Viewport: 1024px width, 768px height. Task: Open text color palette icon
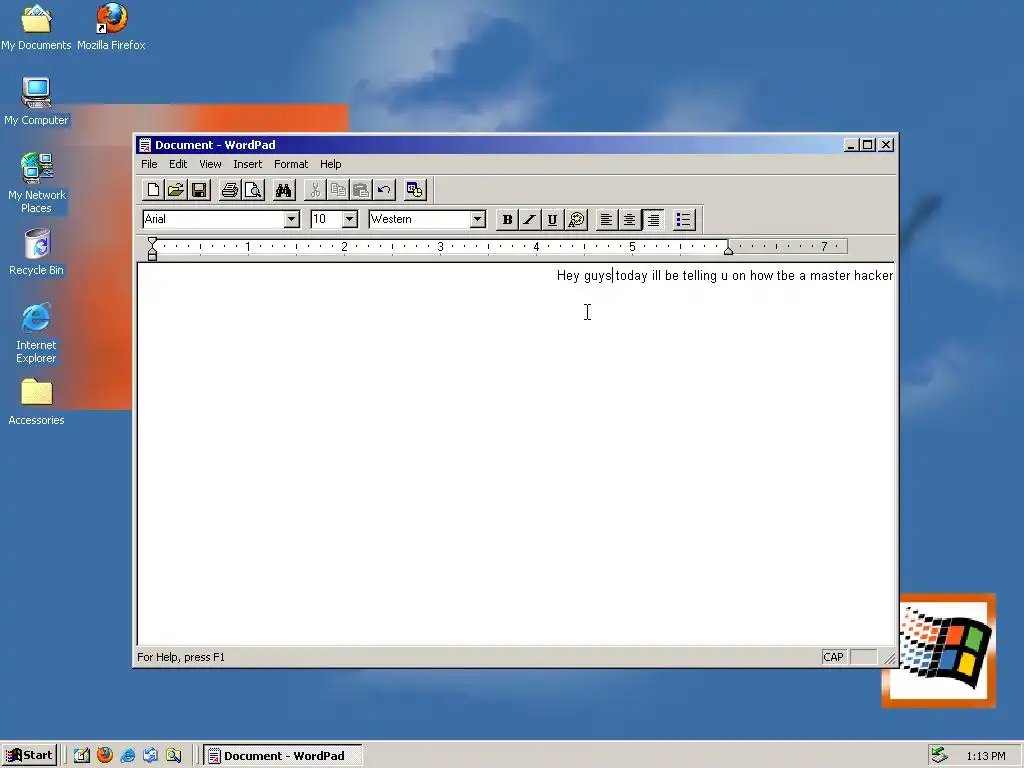(x=576, y=219)
